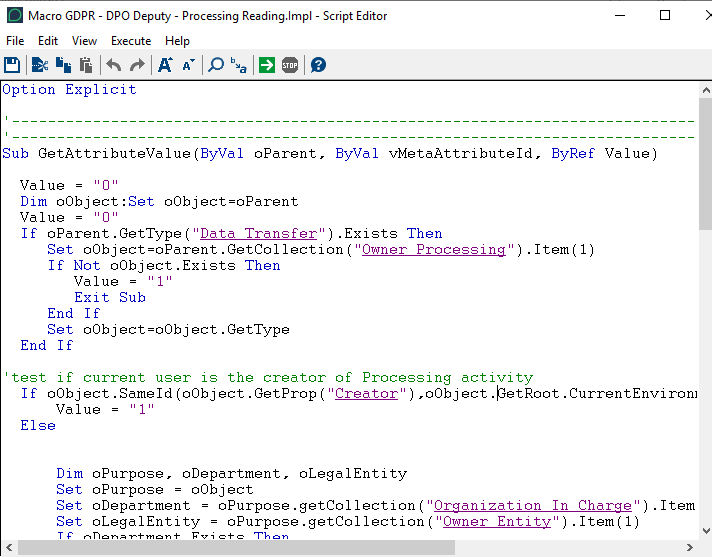Open Find with the magnifier icon

click(216, 65)
